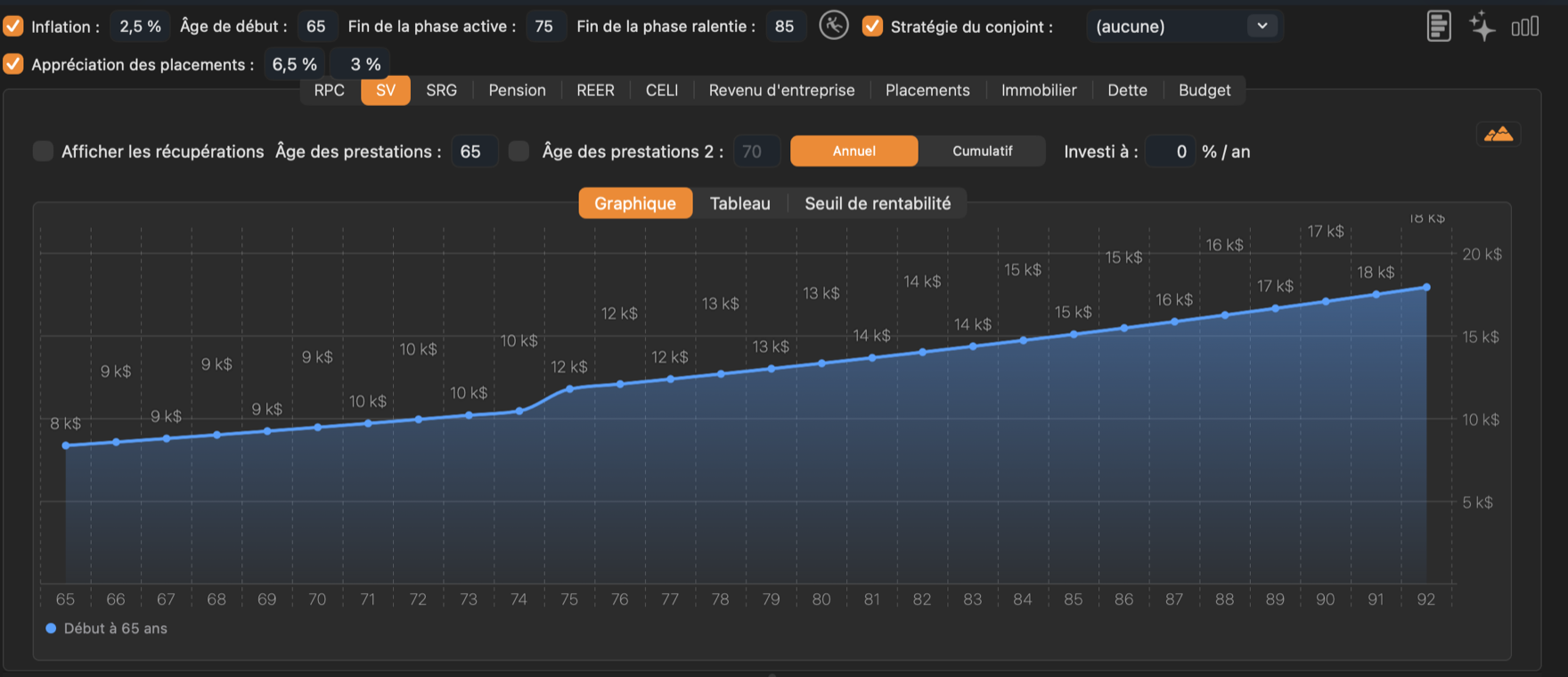Click the Inflation 2,5 % field
The height and width of the screenshot is (677, 1568).
pos(140,26)
